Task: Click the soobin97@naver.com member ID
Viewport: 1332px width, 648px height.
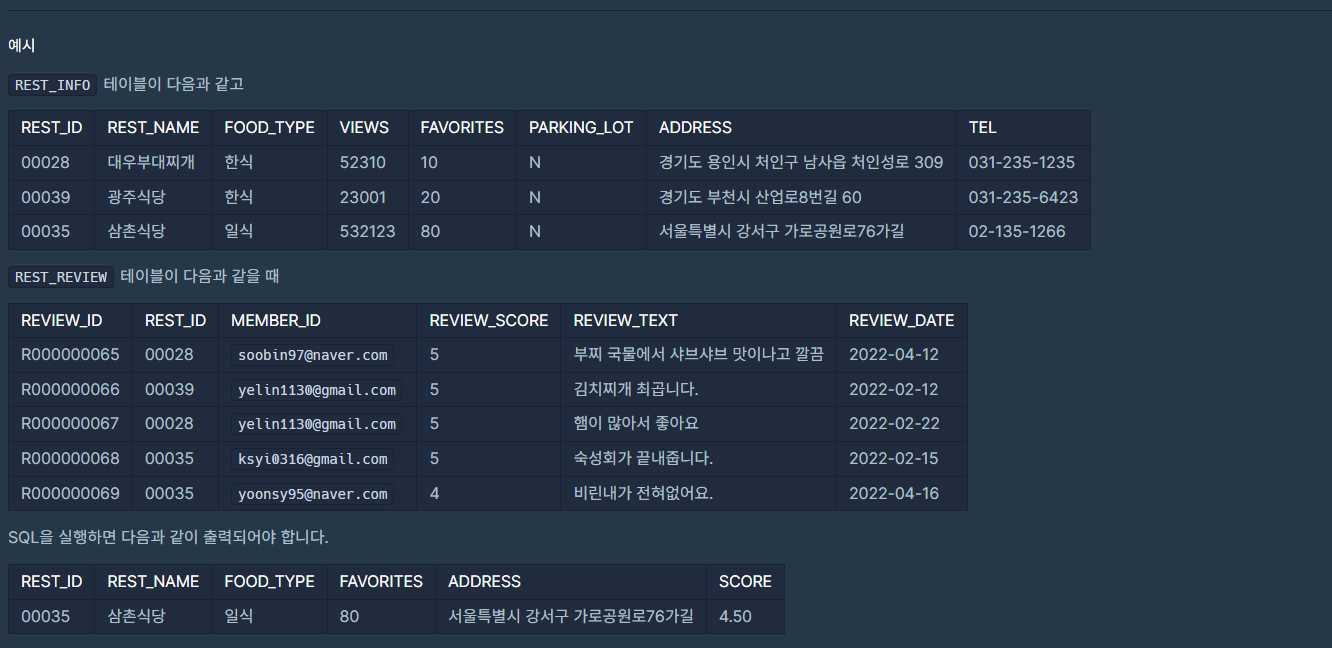Action: pos(312,355)
